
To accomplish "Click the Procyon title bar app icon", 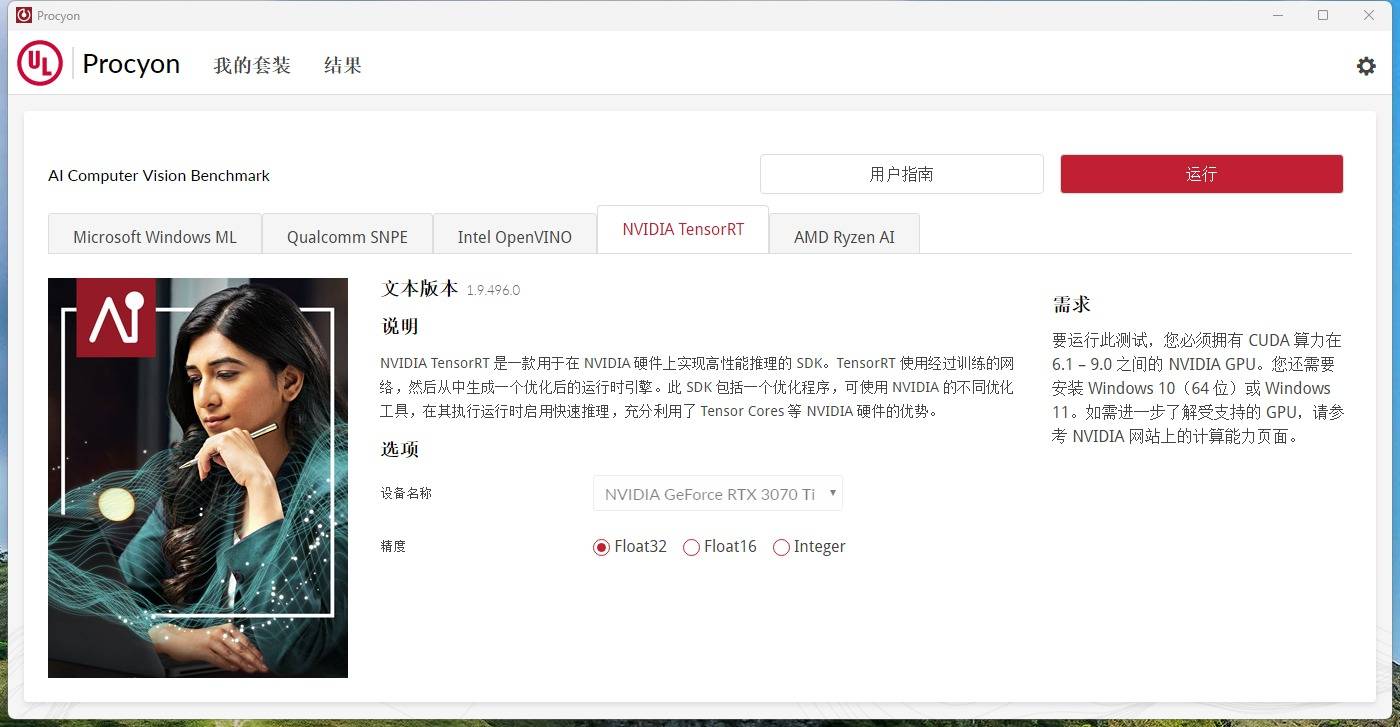I will tap(23, 15).
